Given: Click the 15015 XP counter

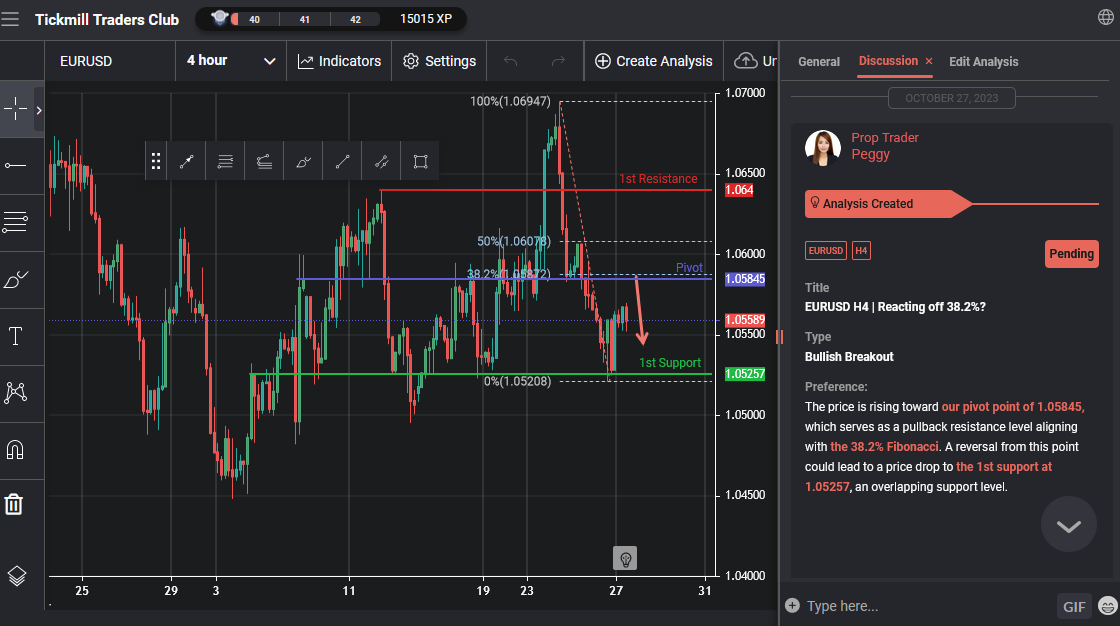Looking at the screenshot, I should [426, 19].
